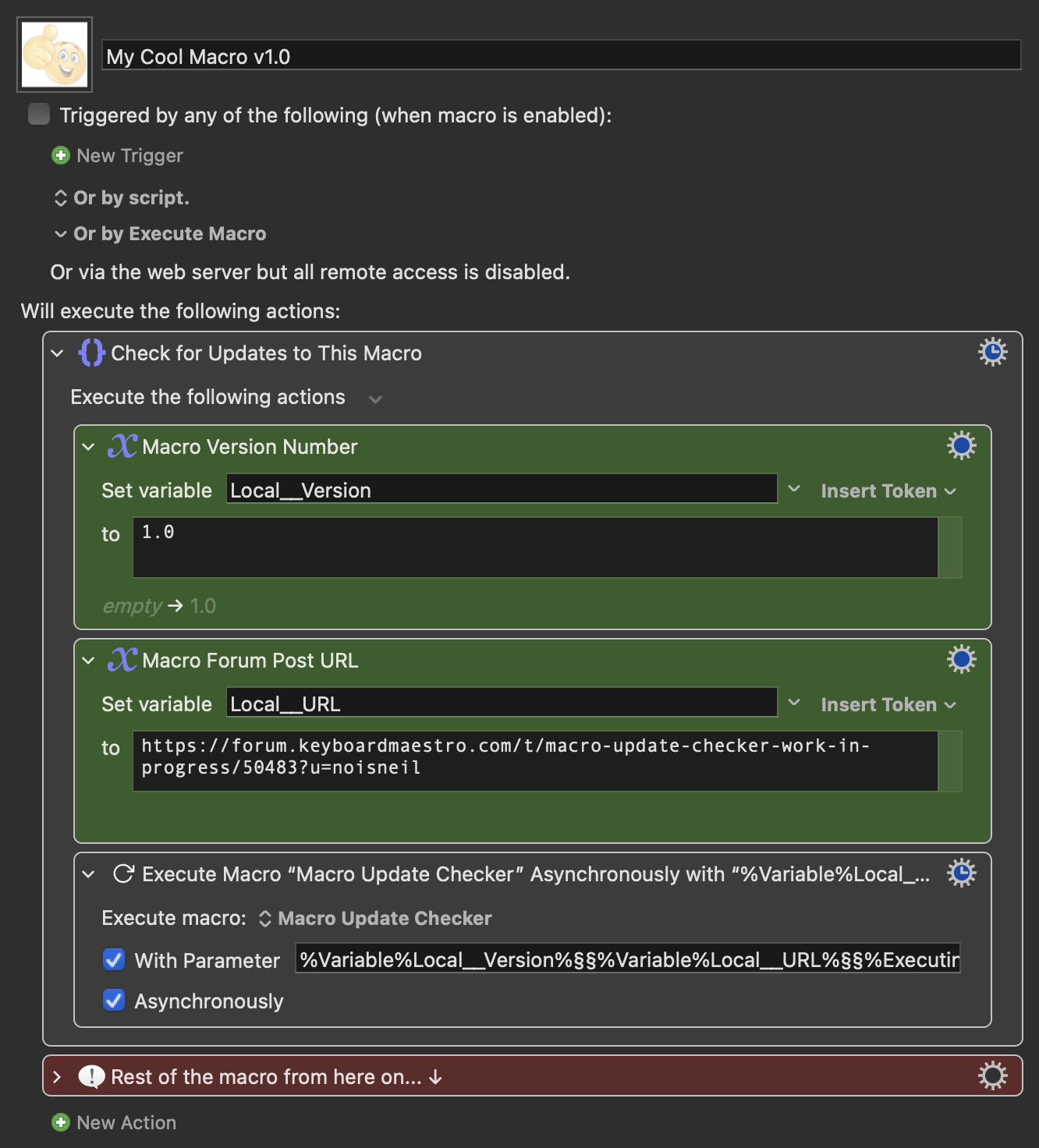Click the comment bubble icon on red action
Image resolution: width=1039 pixels, height=1148 pixels.
point(91,1077)
